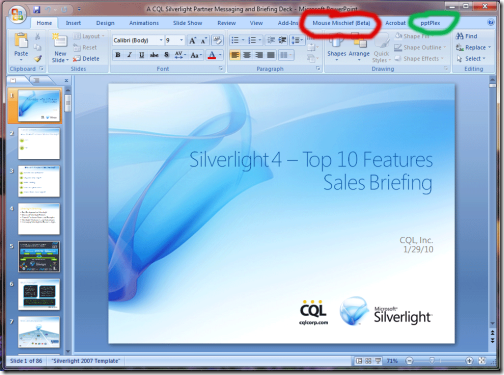
Task: Open the Slide Show tab
Action: (x=187, y=23)
